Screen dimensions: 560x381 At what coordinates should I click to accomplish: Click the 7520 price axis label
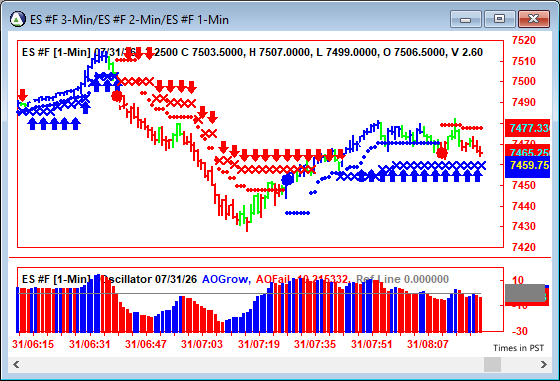click(x=524, y=41)
